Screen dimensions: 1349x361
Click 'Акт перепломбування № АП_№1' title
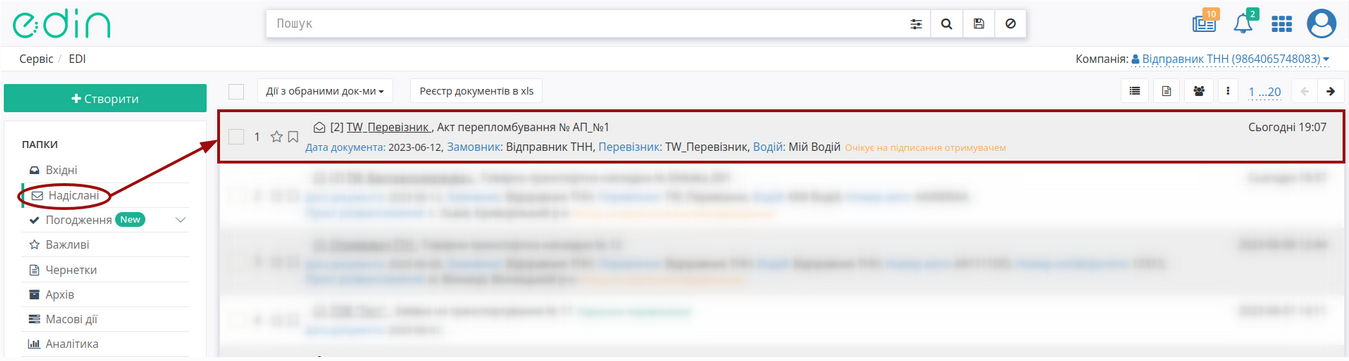[x=523, y=127]
